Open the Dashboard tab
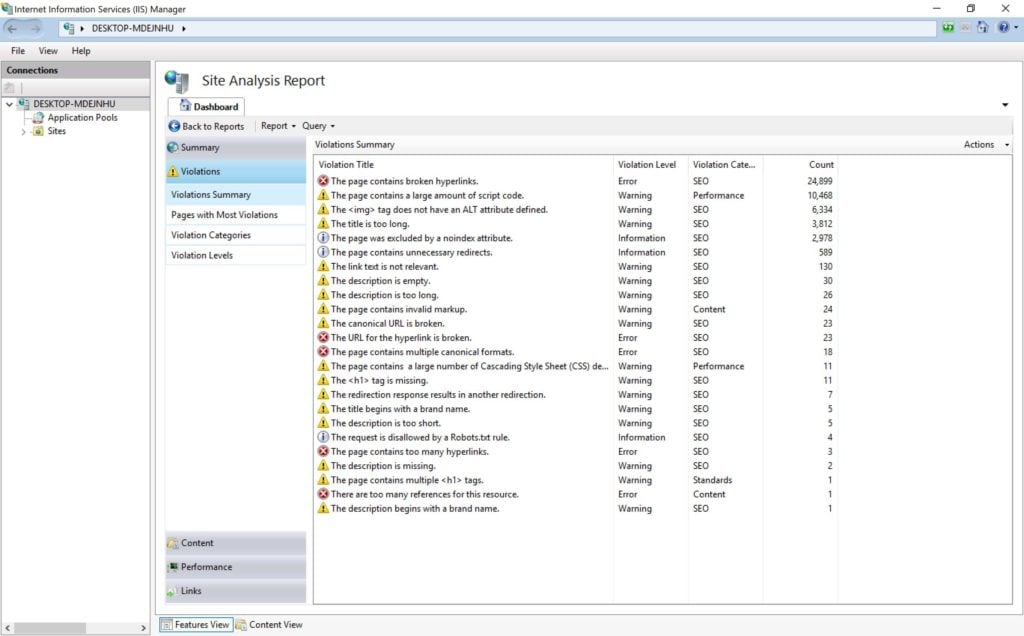This screenshot has height=636, width=1024. coord(209,106)
